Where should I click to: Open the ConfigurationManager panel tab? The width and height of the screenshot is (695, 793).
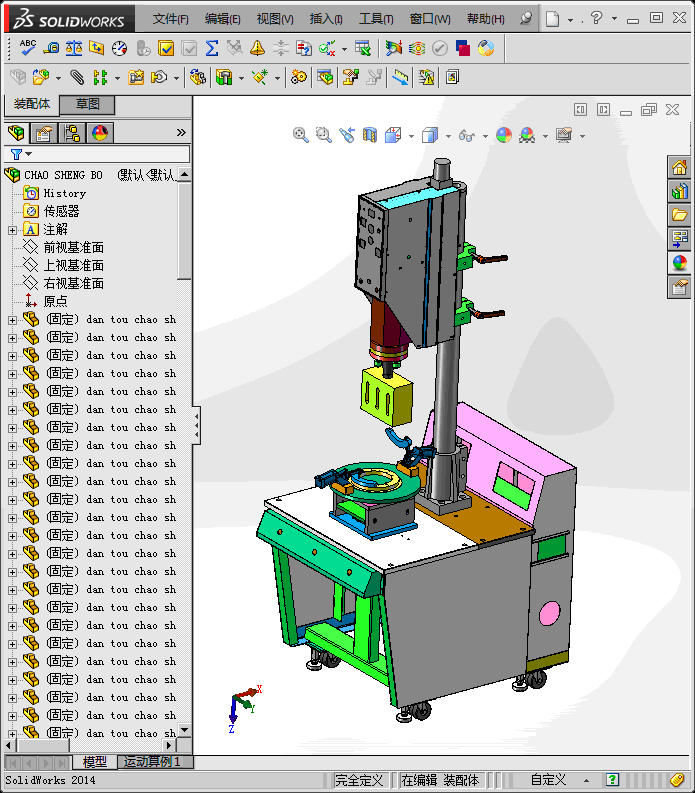(72, 134)
